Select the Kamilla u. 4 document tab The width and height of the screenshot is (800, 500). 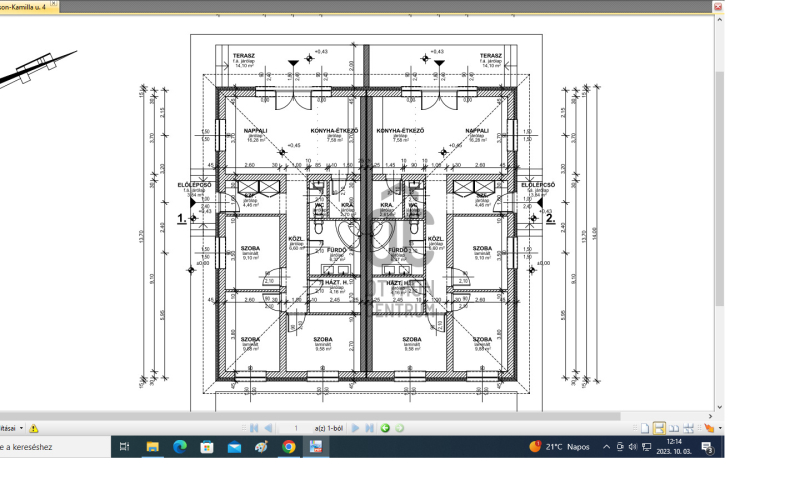[x=24, y=7]
